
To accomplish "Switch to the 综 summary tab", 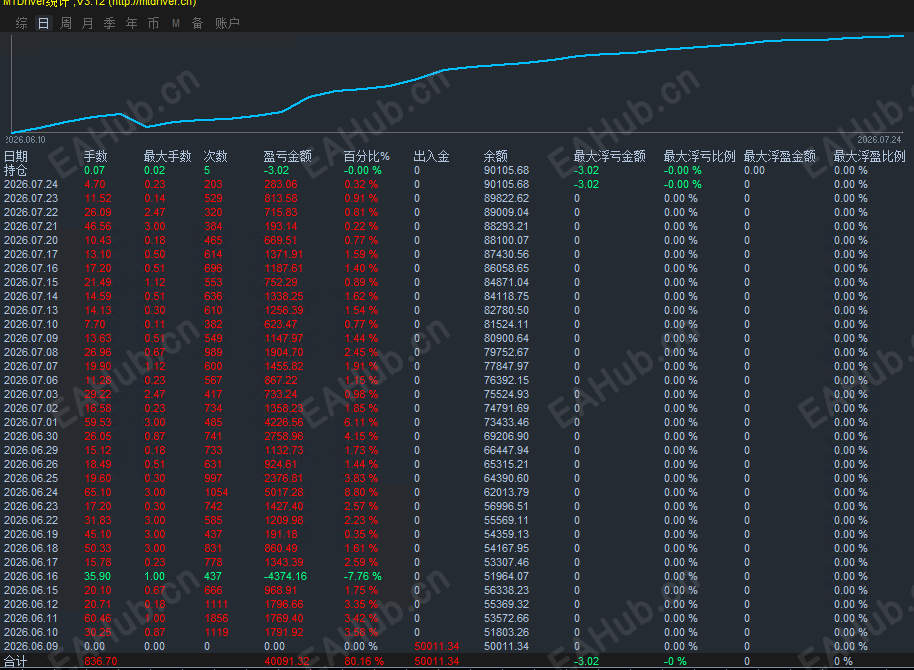I will (22, 23).
